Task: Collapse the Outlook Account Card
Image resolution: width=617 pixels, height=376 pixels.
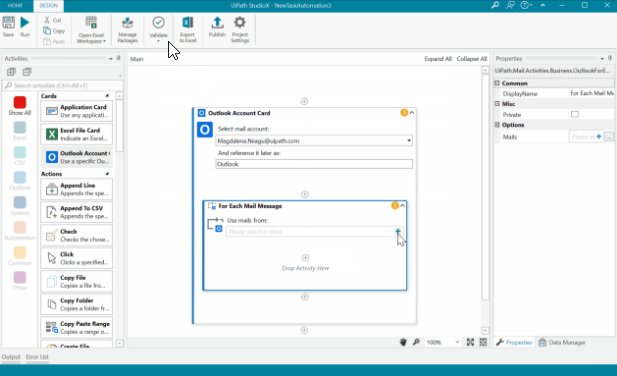Action: [x=412, y=113]
